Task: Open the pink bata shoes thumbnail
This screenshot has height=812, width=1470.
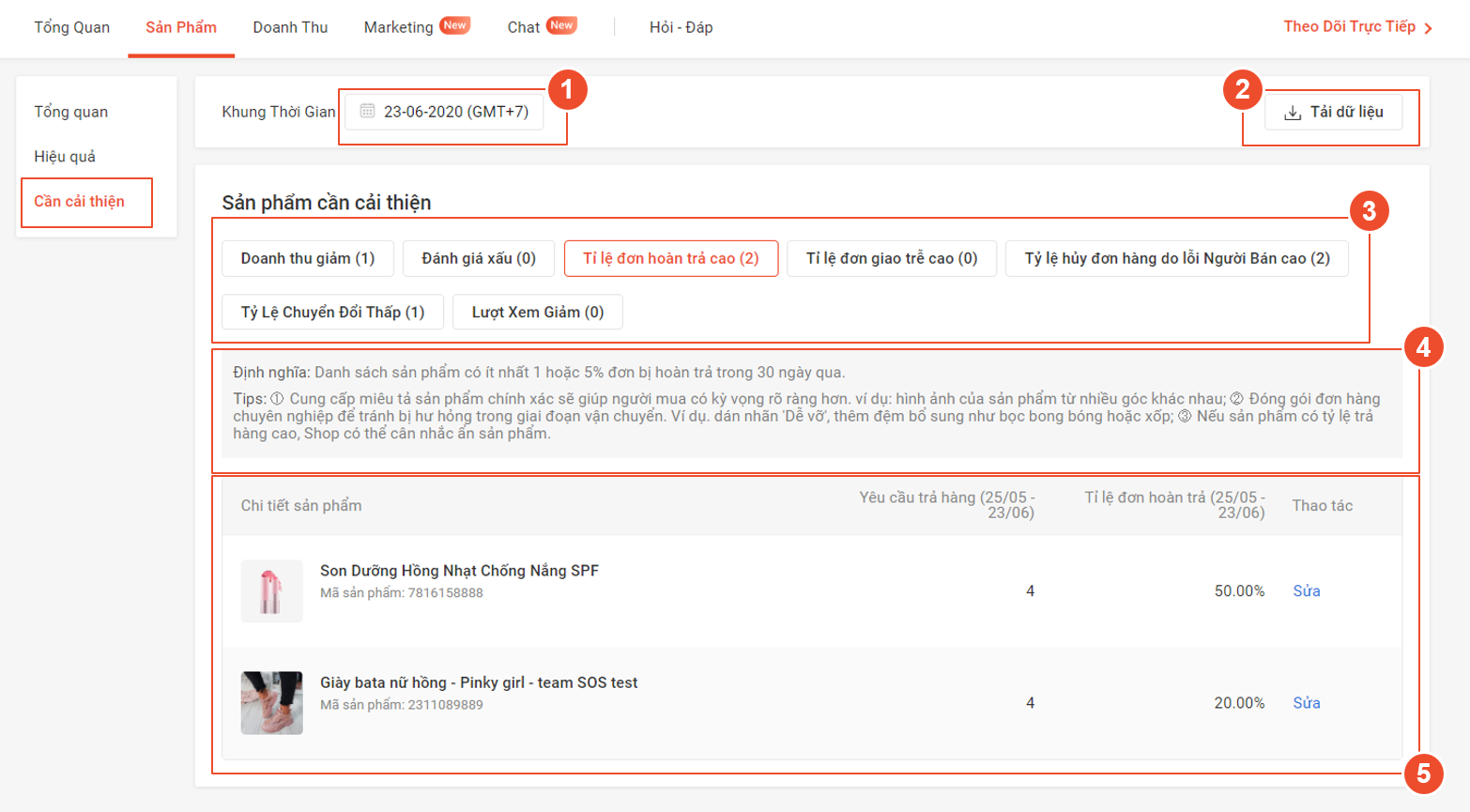Action: point(271,702)
